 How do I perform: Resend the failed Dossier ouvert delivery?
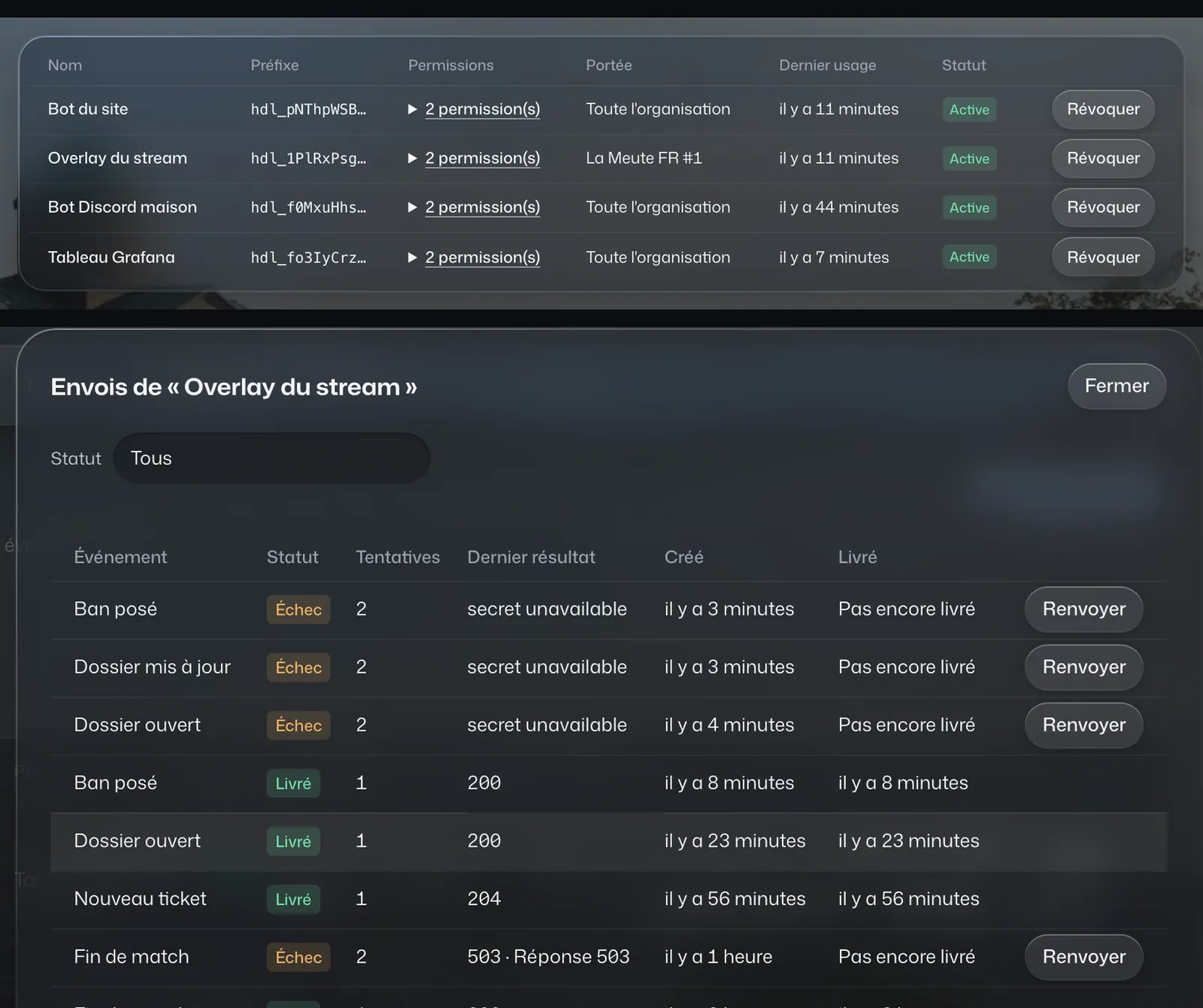pyautogui.click(x=1083, y=725)
